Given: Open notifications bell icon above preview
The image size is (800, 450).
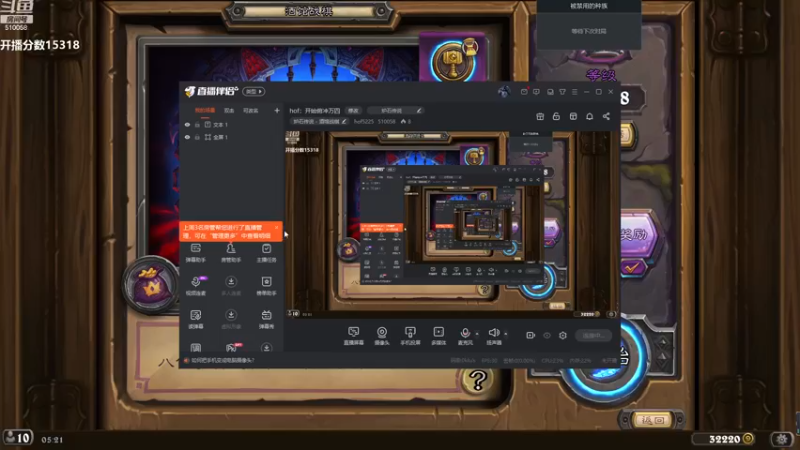Looking at the screenshot, I should click(x=589, y=116).
